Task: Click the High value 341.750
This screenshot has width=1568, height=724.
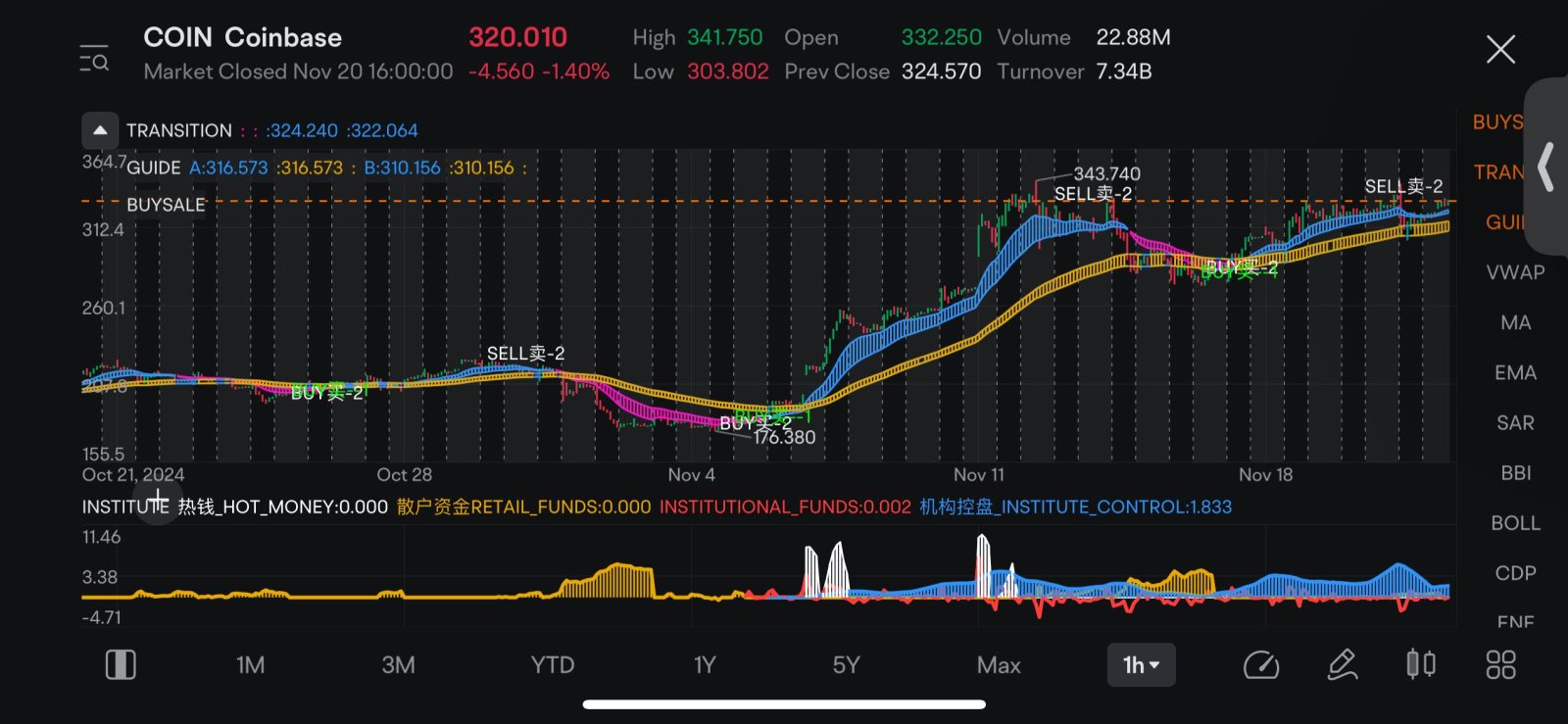Action: pos(724,37)
